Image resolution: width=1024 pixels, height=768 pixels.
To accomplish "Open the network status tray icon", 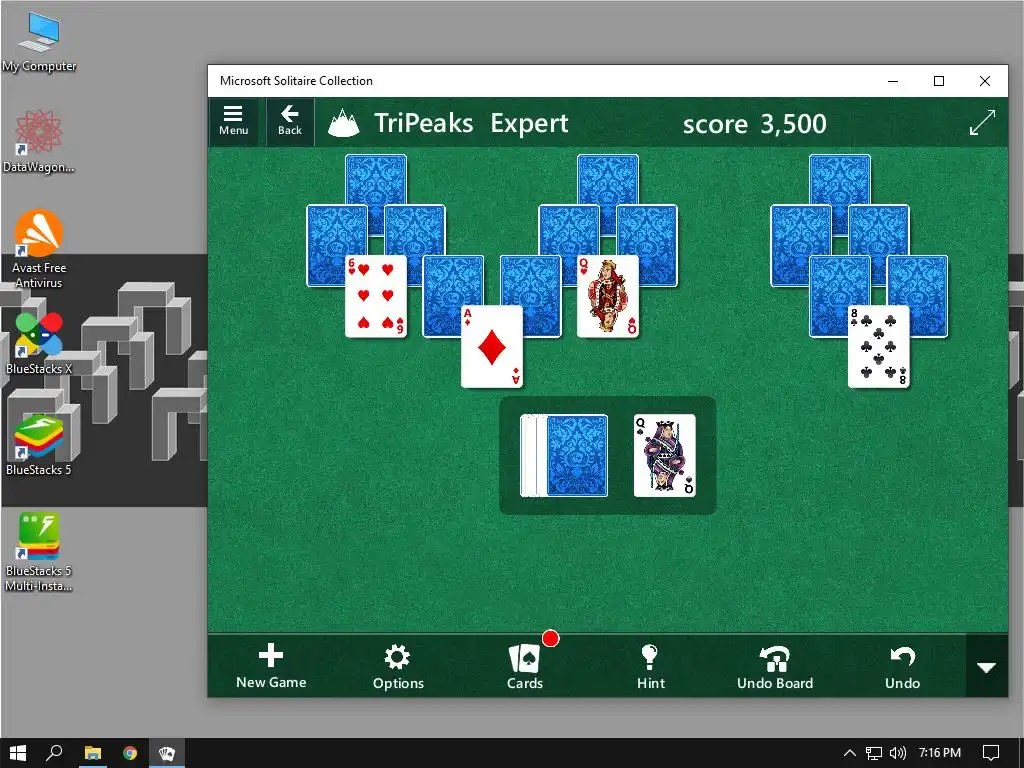I will (874, 753).
